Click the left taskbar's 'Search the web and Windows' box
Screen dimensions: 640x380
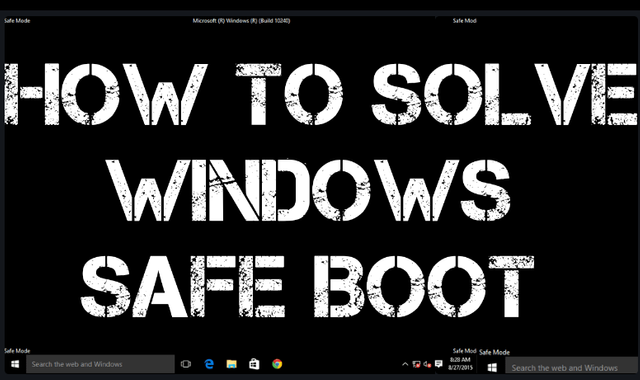[100, 364]
